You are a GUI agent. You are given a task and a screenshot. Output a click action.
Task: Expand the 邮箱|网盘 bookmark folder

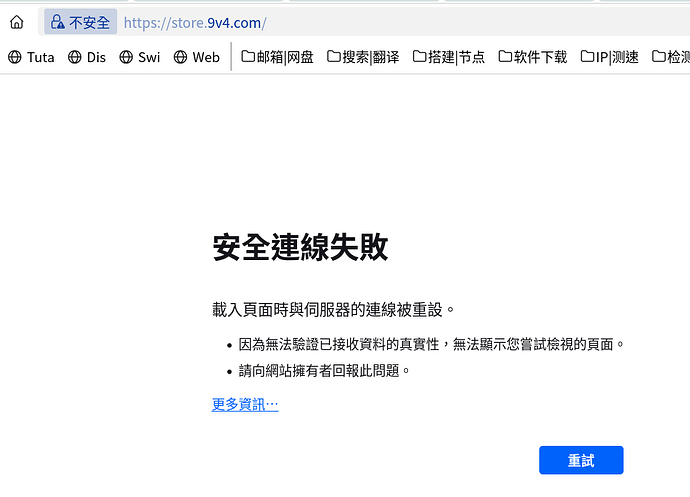click(277, 57)
